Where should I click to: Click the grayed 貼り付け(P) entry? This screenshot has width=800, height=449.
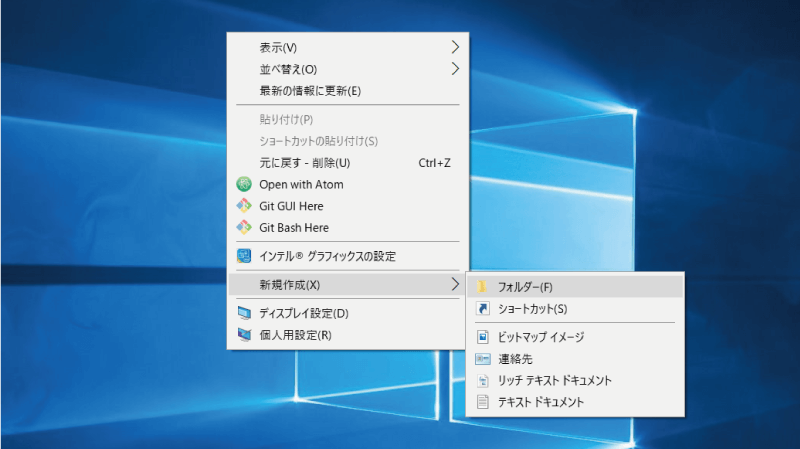tap(347, 119)
